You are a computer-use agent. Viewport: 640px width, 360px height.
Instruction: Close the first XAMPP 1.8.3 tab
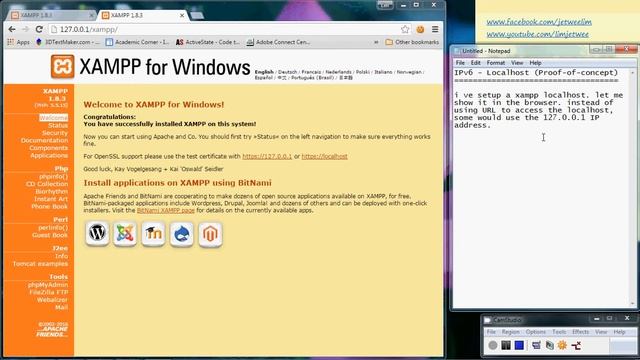pyautogui.click(x=91, y=15)
